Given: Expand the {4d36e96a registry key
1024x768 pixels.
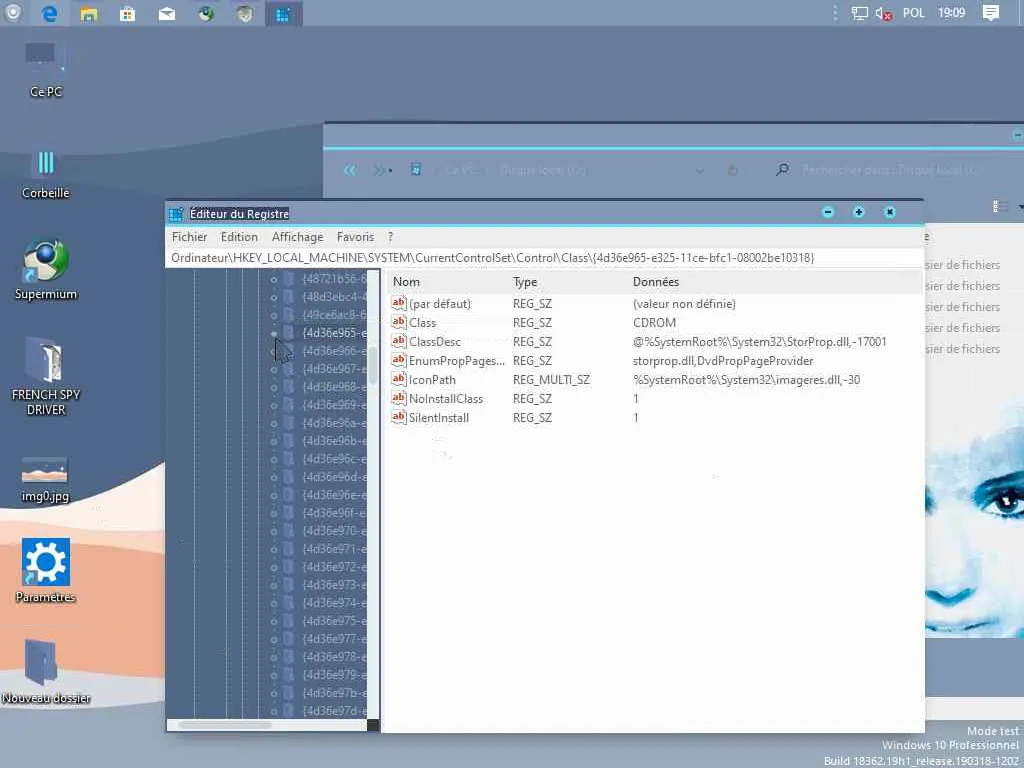Looking at the screenshot, I should pos(274,423).
